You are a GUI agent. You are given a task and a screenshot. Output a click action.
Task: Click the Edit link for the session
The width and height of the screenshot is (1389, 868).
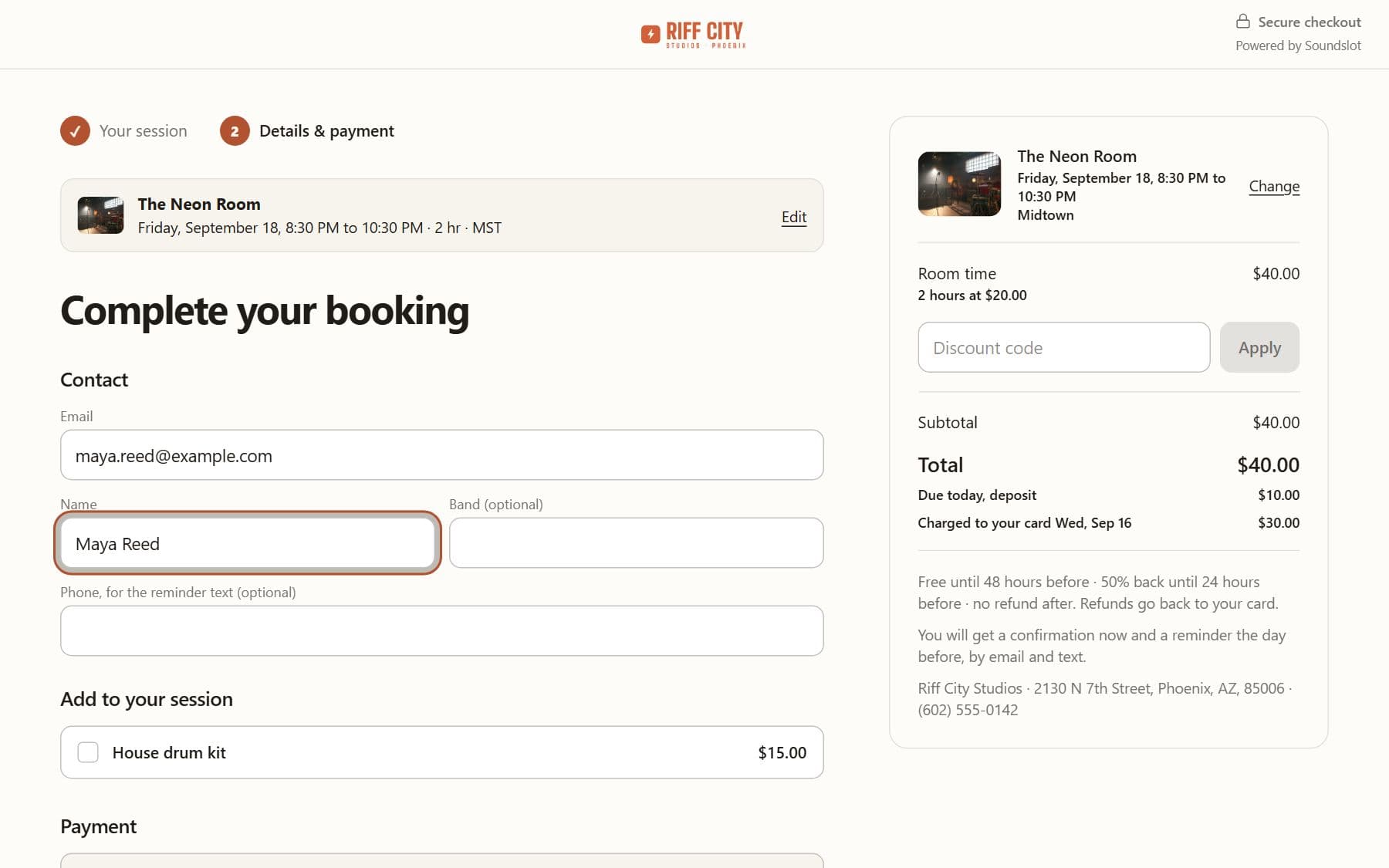[794, 217]
